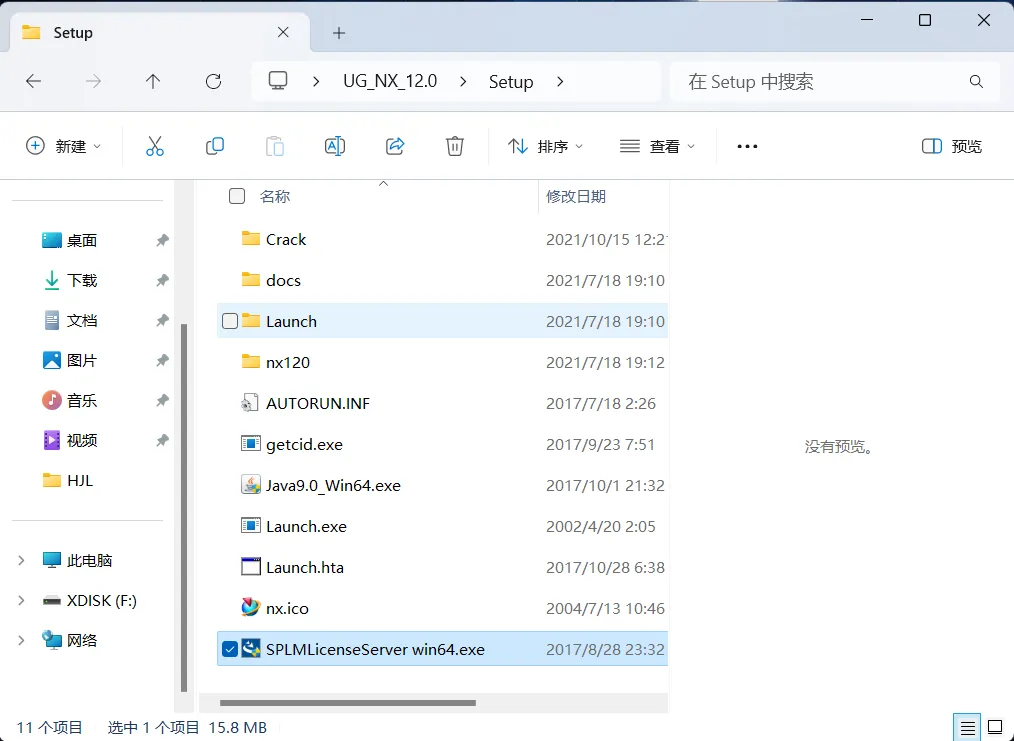The image size is (1014, 741).
Task: Click the Crack folder icon
Action: [251, 239]
